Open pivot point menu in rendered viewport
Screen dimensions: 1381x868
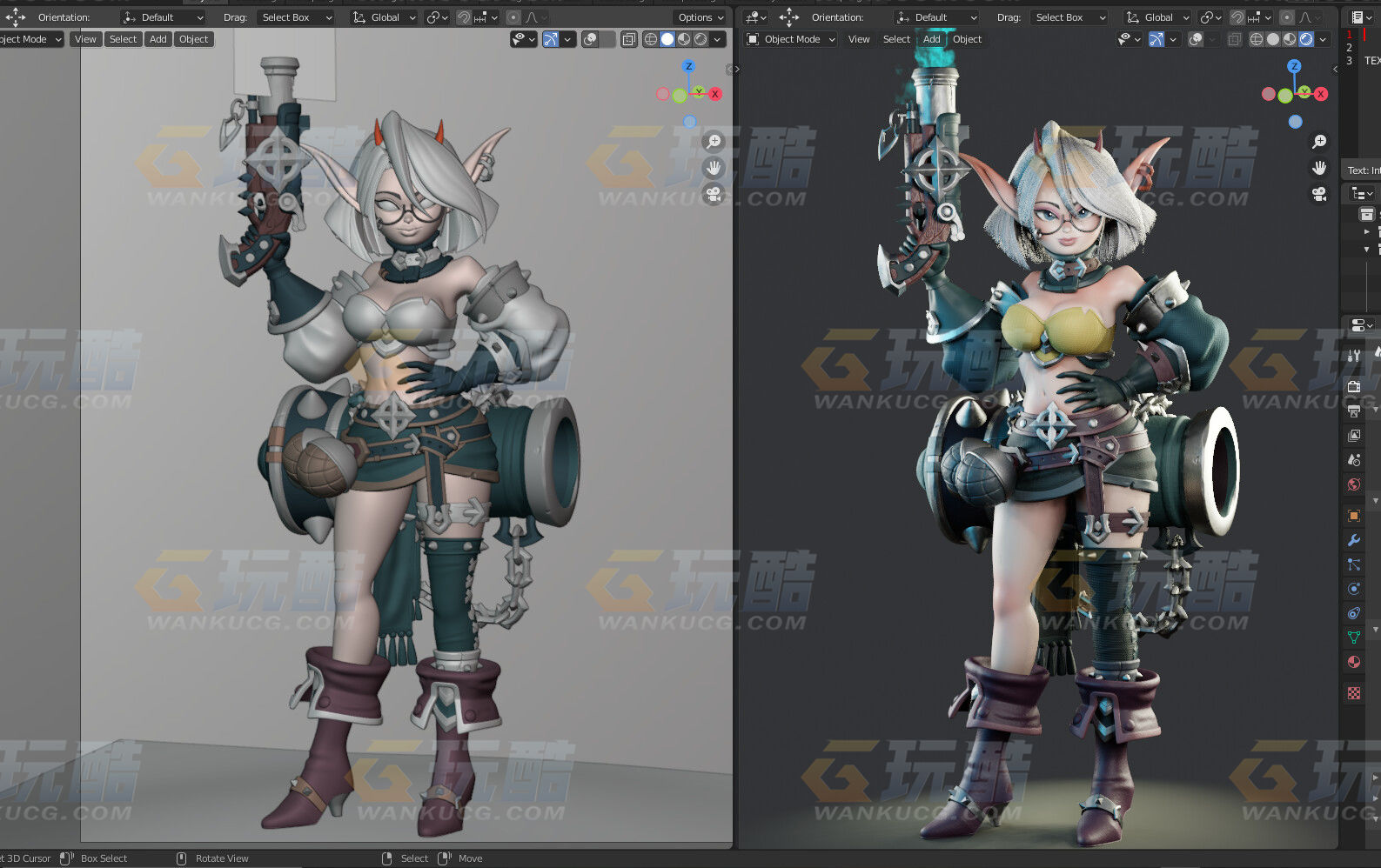point(1210,17)
